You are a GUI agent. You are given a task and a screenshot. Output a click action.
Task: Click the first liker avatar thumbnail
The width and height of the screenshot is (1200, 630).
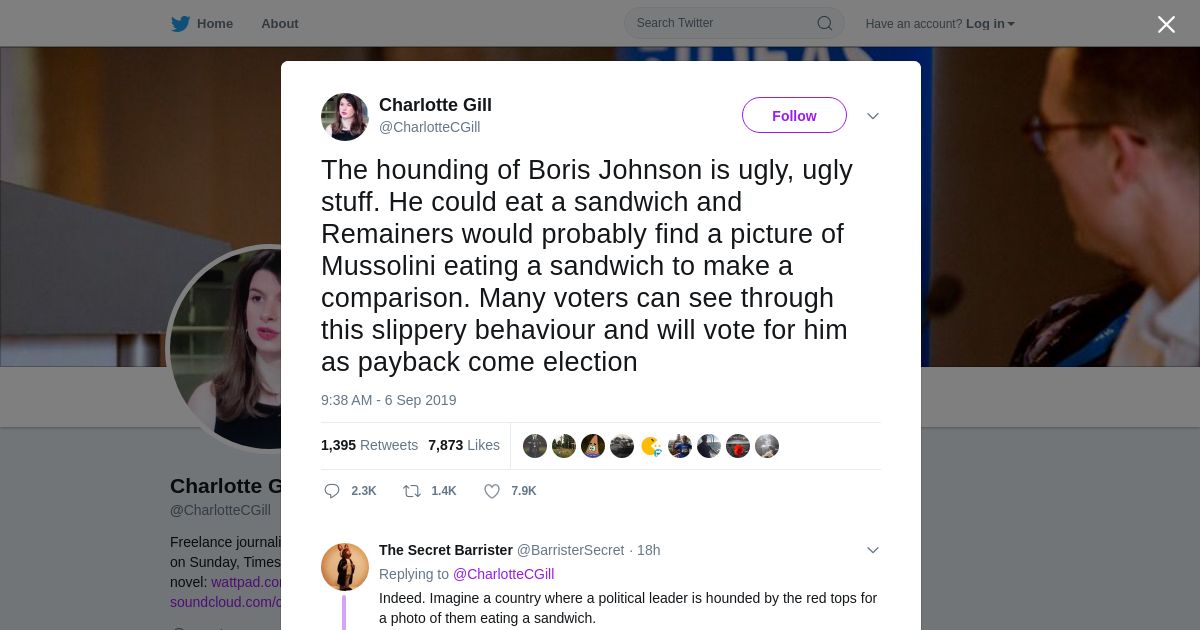point(535,446)
